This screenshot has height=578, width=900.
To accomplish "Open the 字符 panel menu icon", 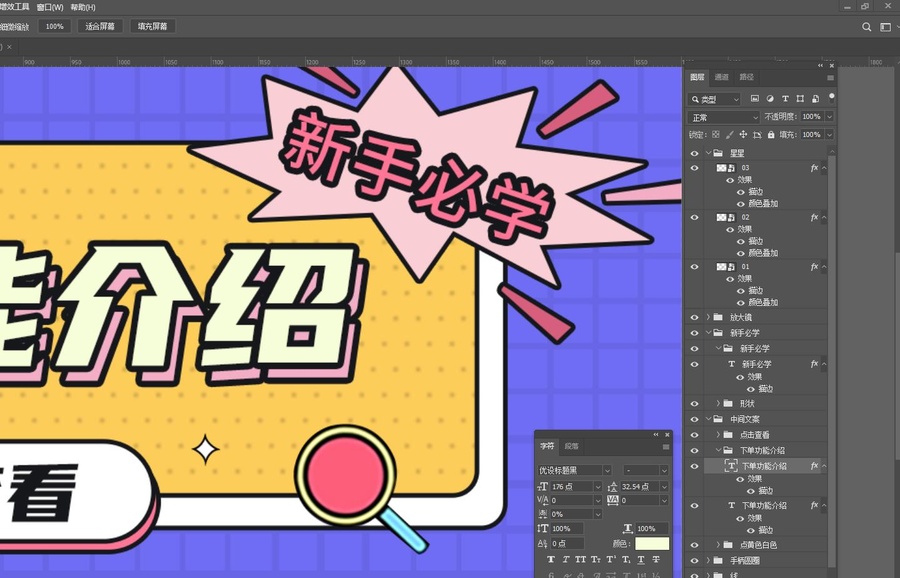I will pos(666,447).
